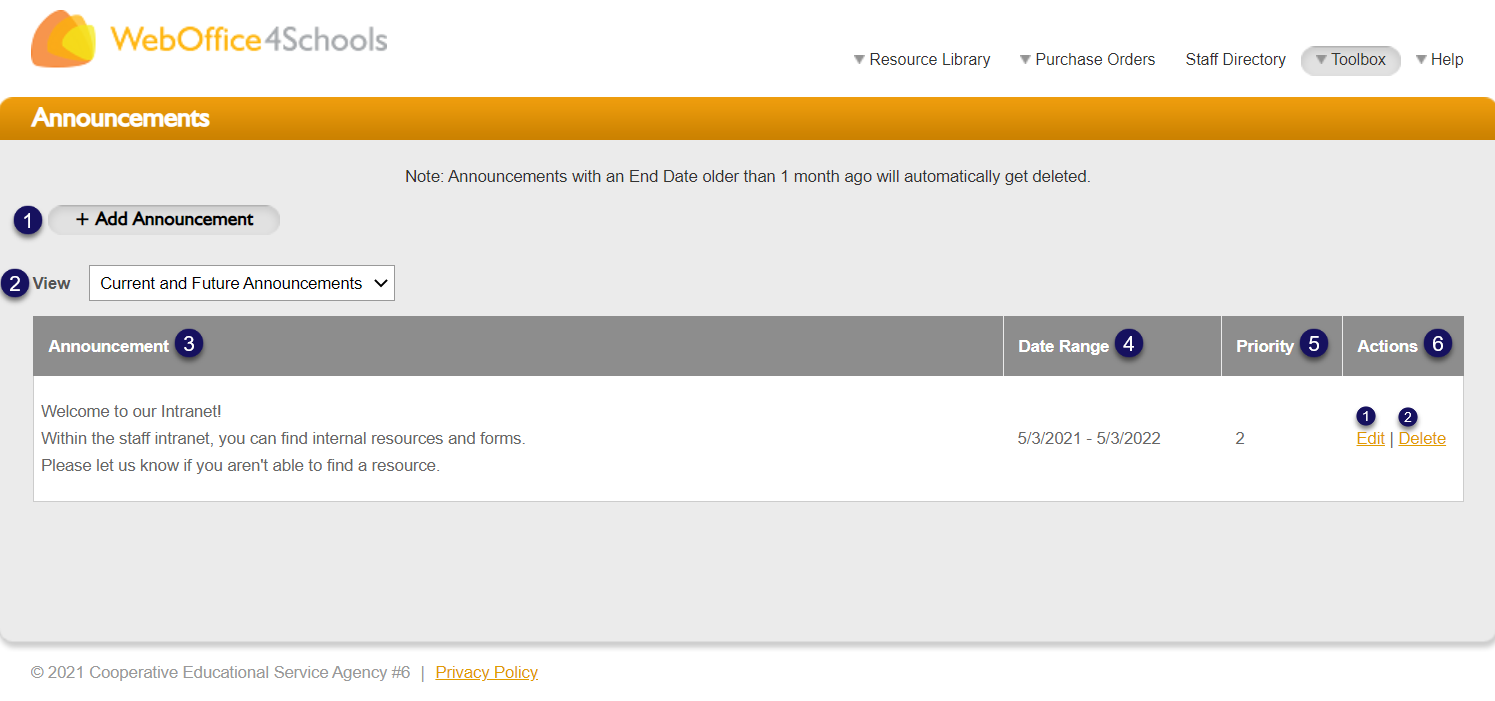Click numbered badge 5 on Priority header
This screenshot has height=701, width=1495.
(x=1314, y=344)
